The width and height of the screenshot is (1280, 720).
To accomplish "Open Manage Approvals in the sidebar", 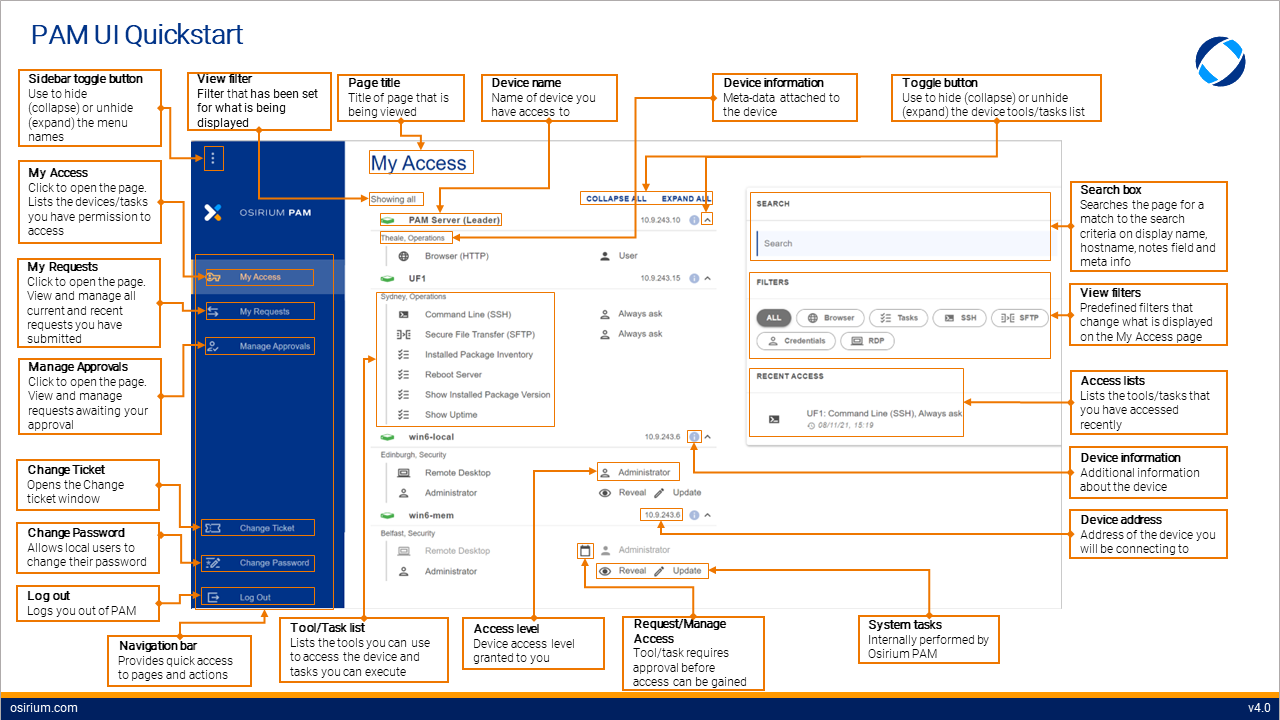I will 274,347.
